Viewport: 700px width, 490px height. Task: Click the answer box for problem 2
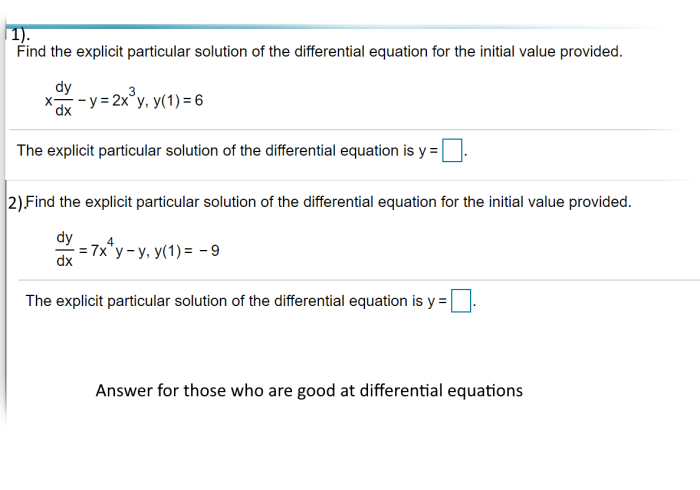click(x=461, y=301)
